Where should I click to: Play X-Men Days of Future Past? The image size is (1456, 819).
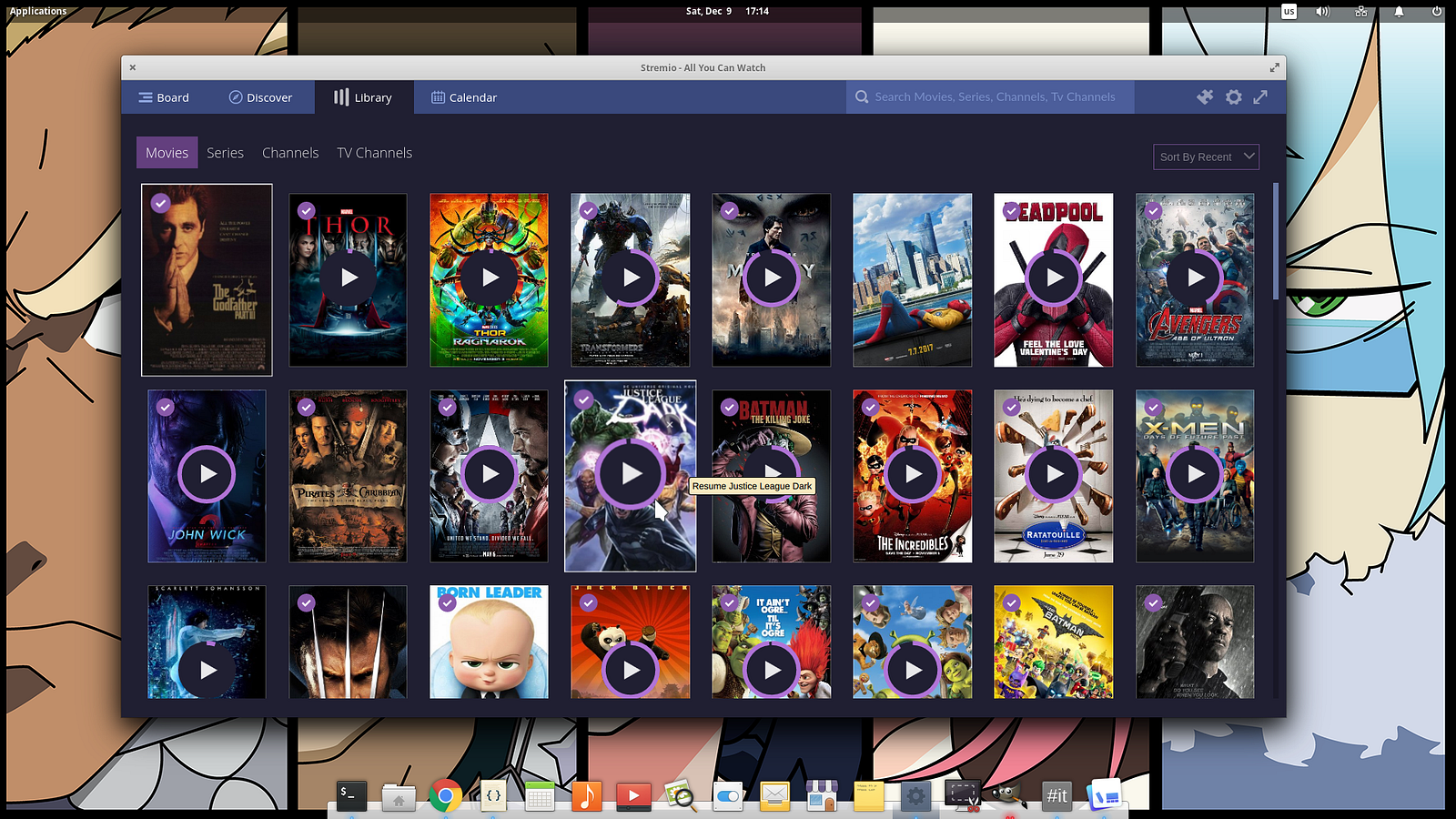click(x=1195, y=474)
